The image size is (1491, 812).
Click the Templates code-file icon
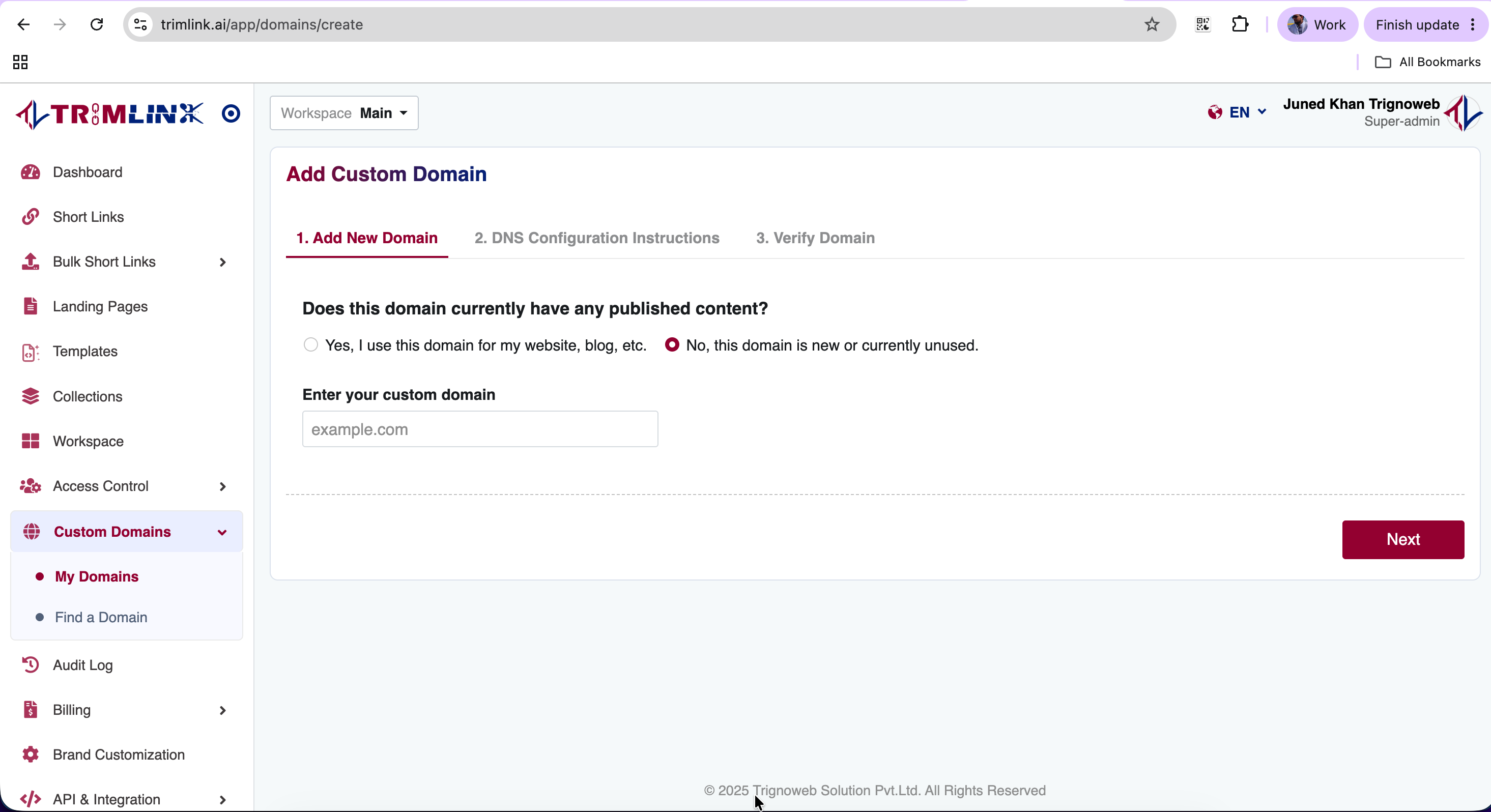[30, 352]
